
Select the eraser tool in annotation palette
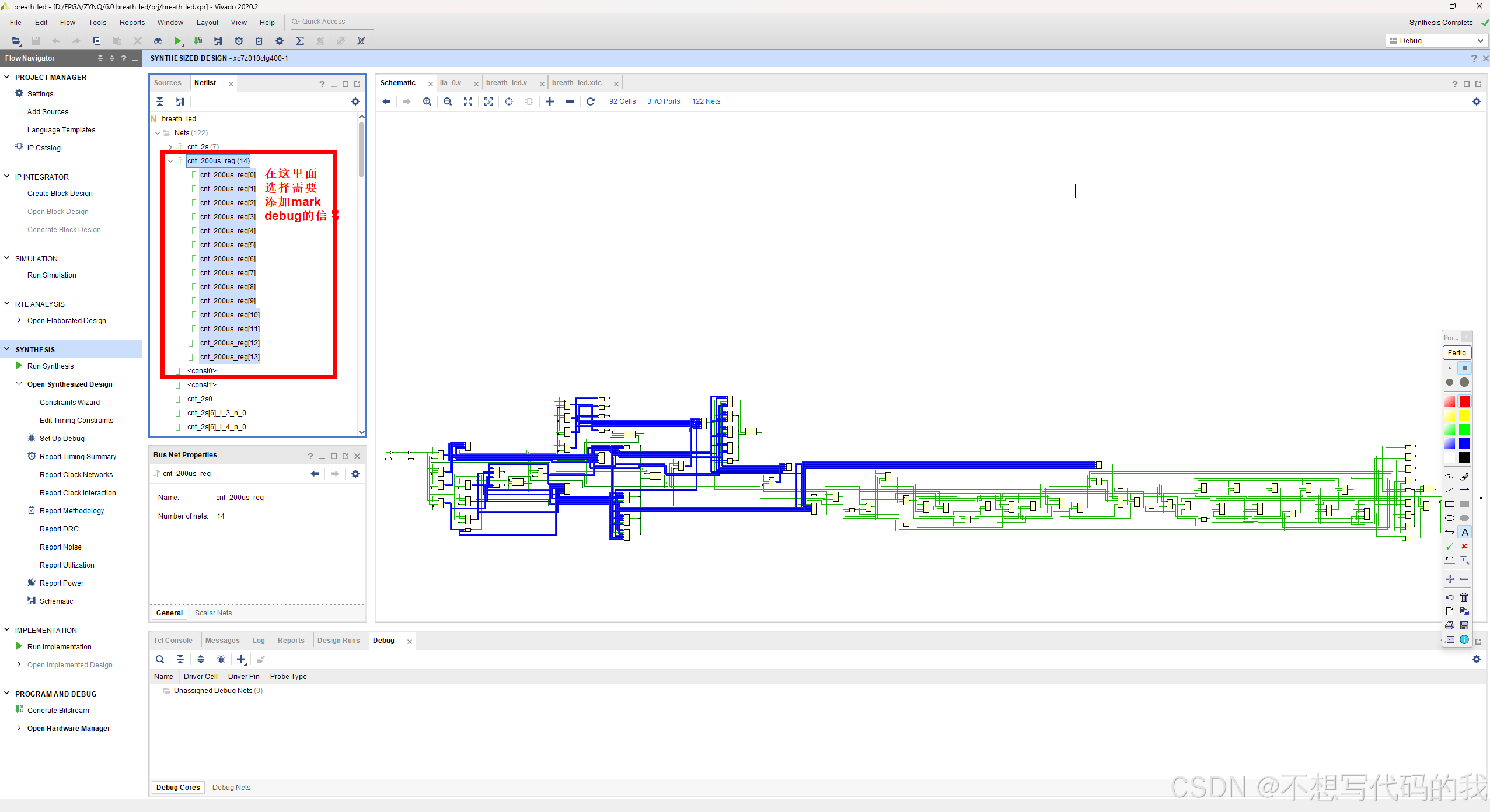coord(1464,477)
